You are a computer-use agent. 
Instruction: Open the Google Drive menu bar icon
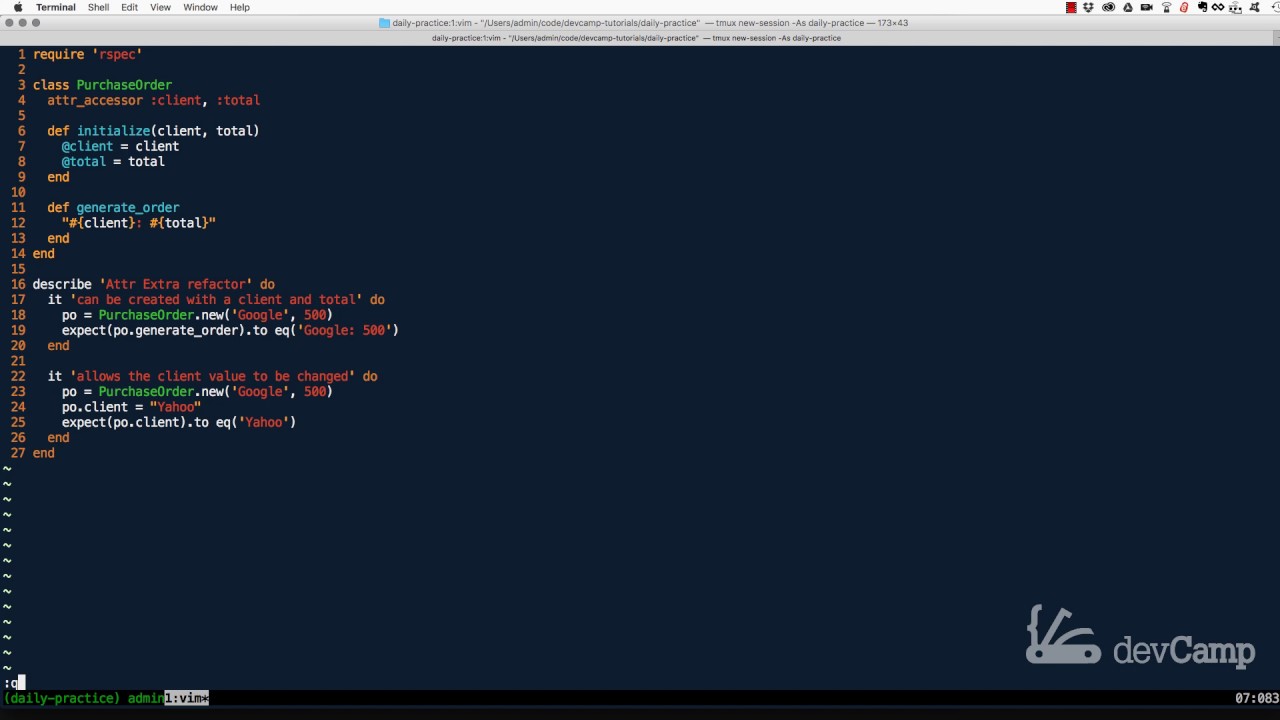click(1127, 7)
